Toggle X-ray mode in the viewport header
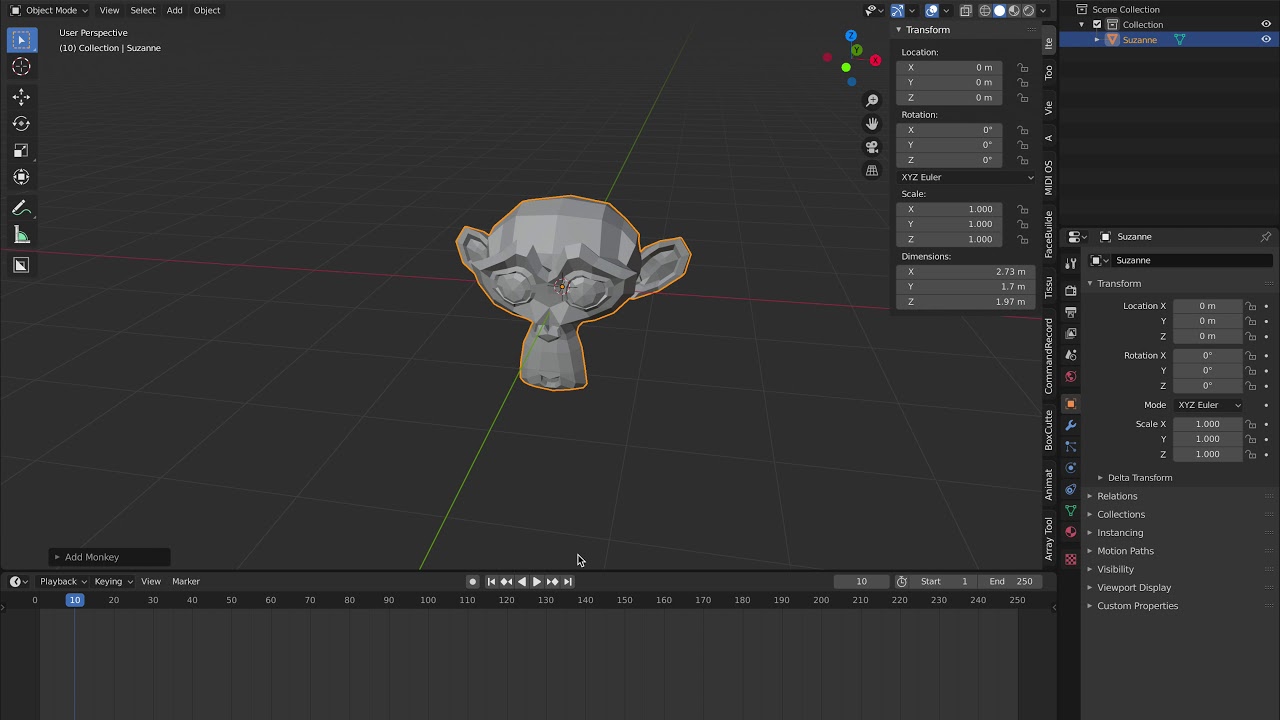Screen dimensions: 1280x720 coord(965,10)
